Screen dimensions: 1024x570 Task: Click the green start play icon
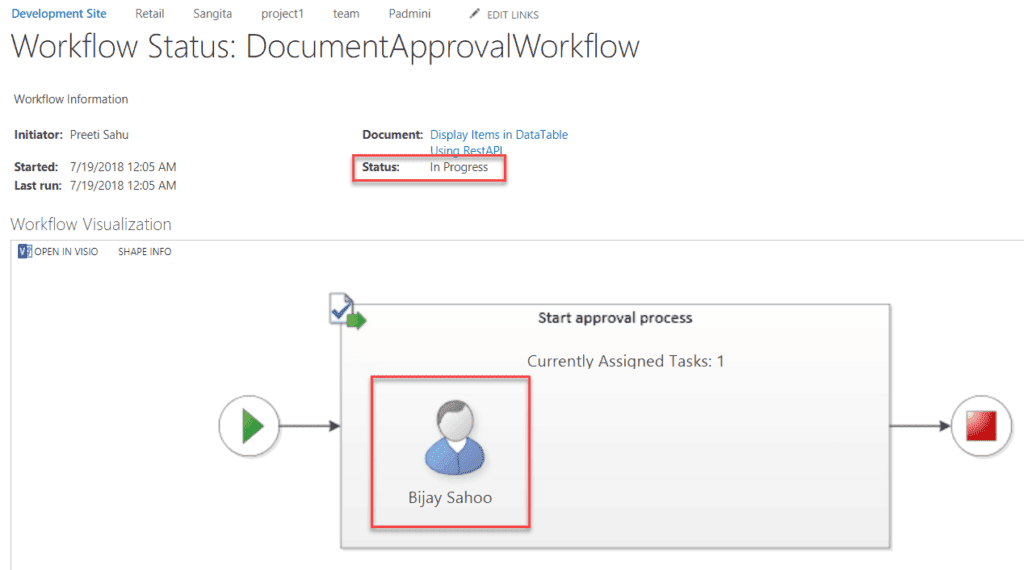[249, 426]
